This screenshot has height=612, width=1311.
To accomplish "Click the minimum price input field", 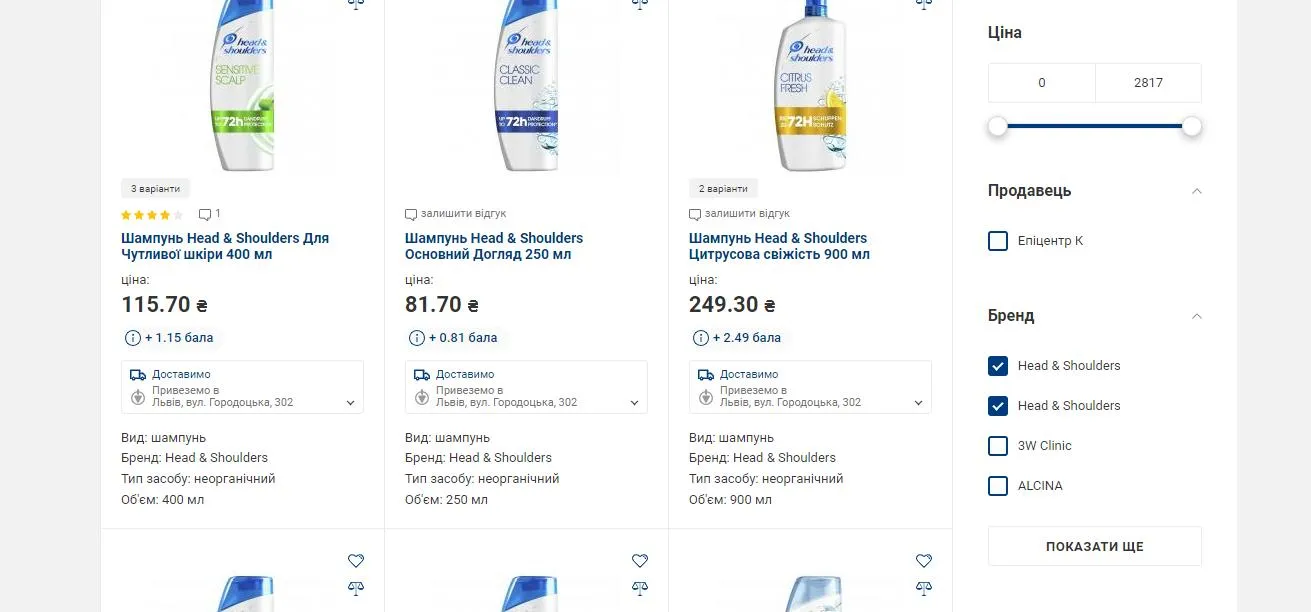I will [1041, 83].
